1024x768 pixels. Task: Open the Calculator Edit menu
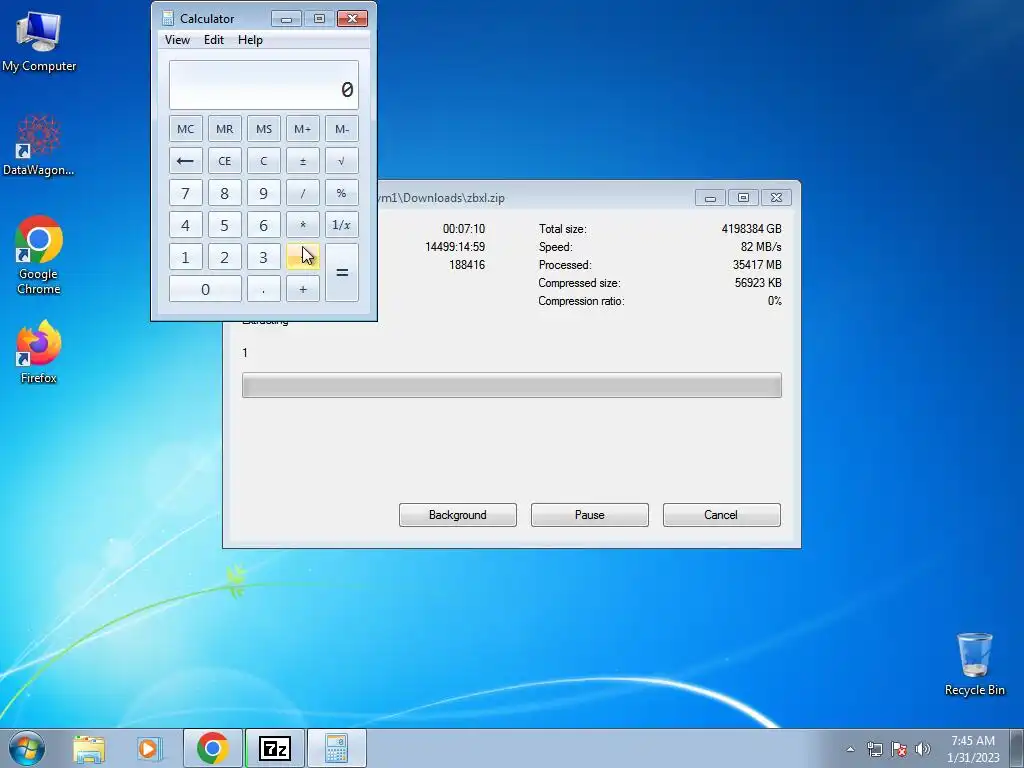(214, 40)
